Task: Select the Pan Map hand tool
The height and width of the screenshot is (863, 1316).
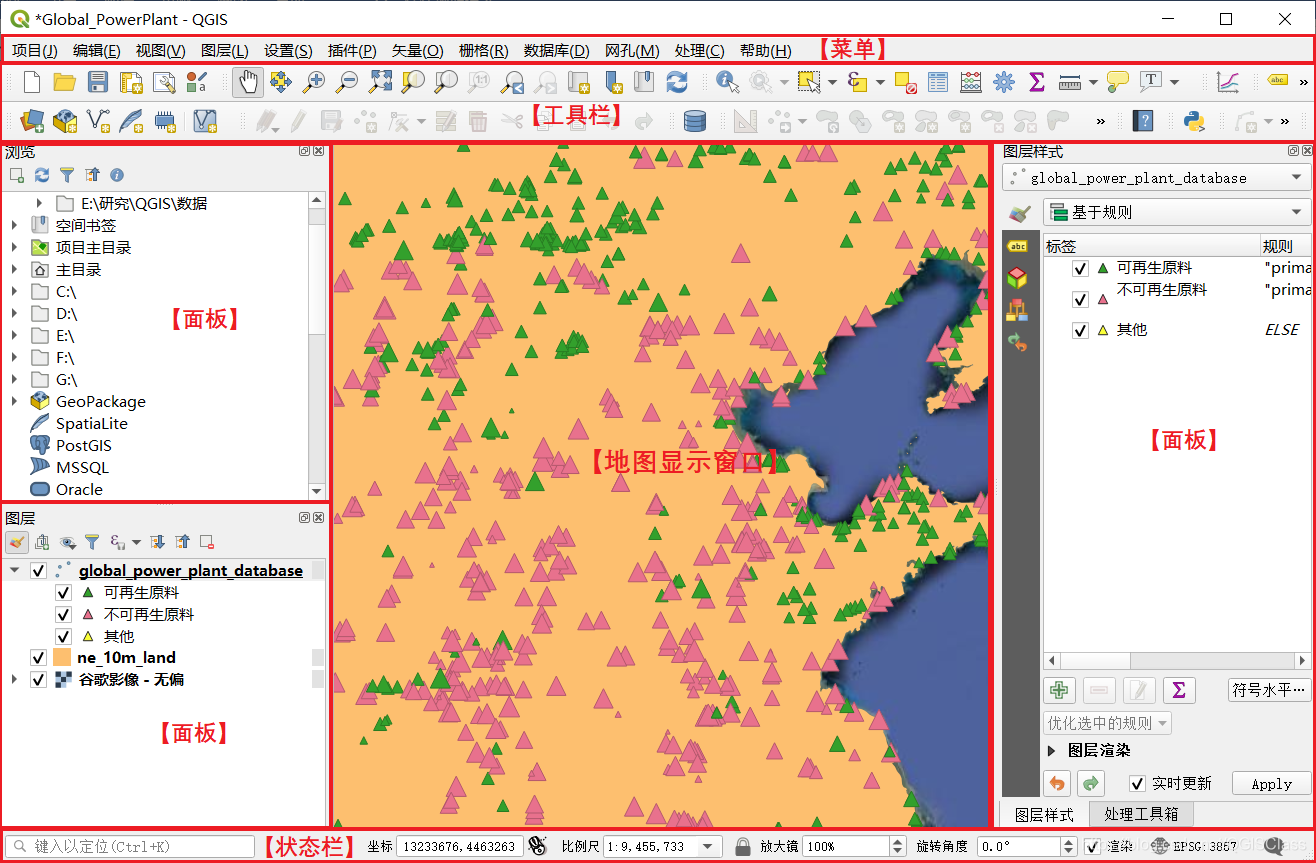Action: pyautogui.click(x=248, y=82)
